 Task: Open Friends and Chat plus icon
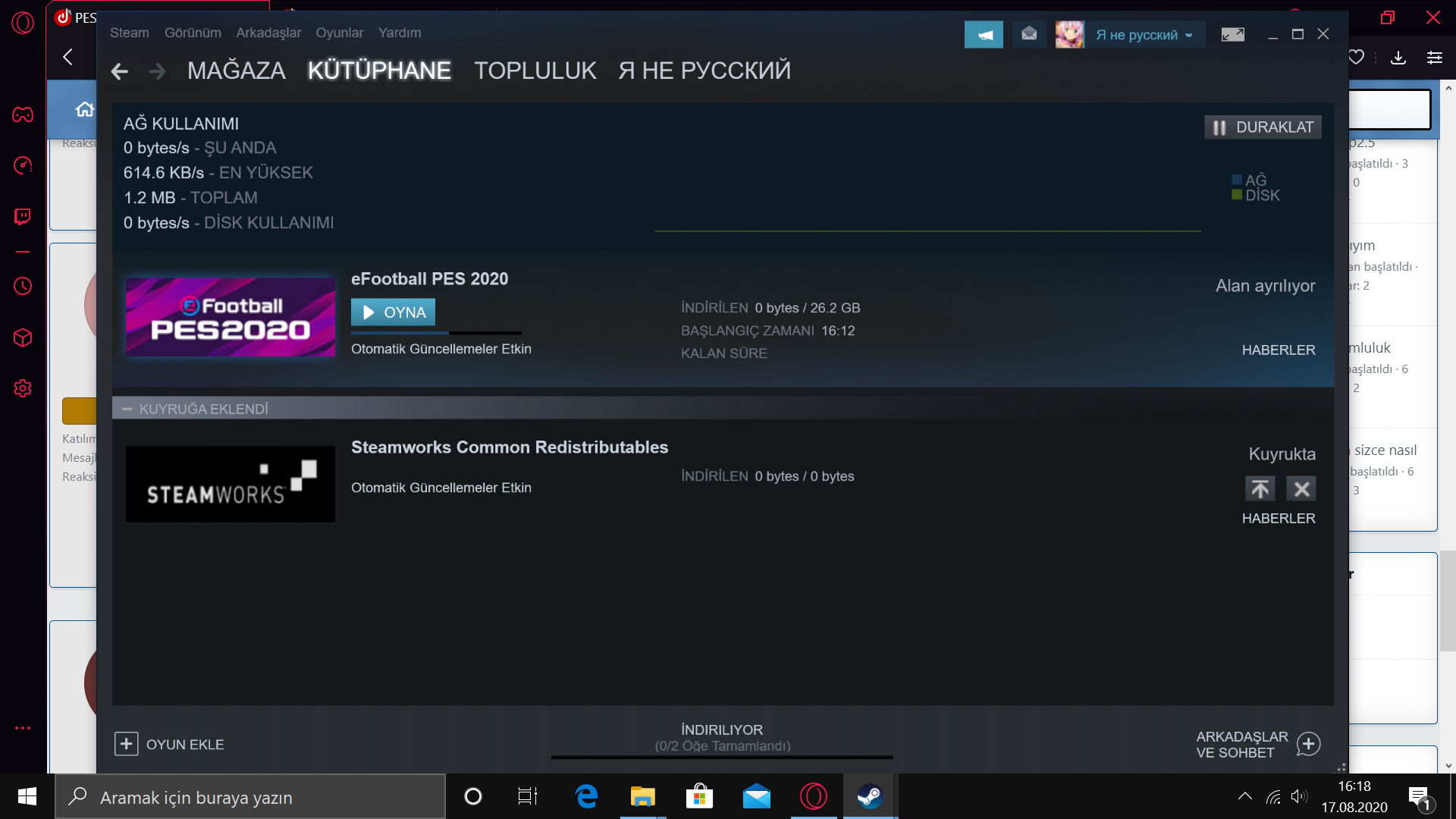(x=1308, y=744)
